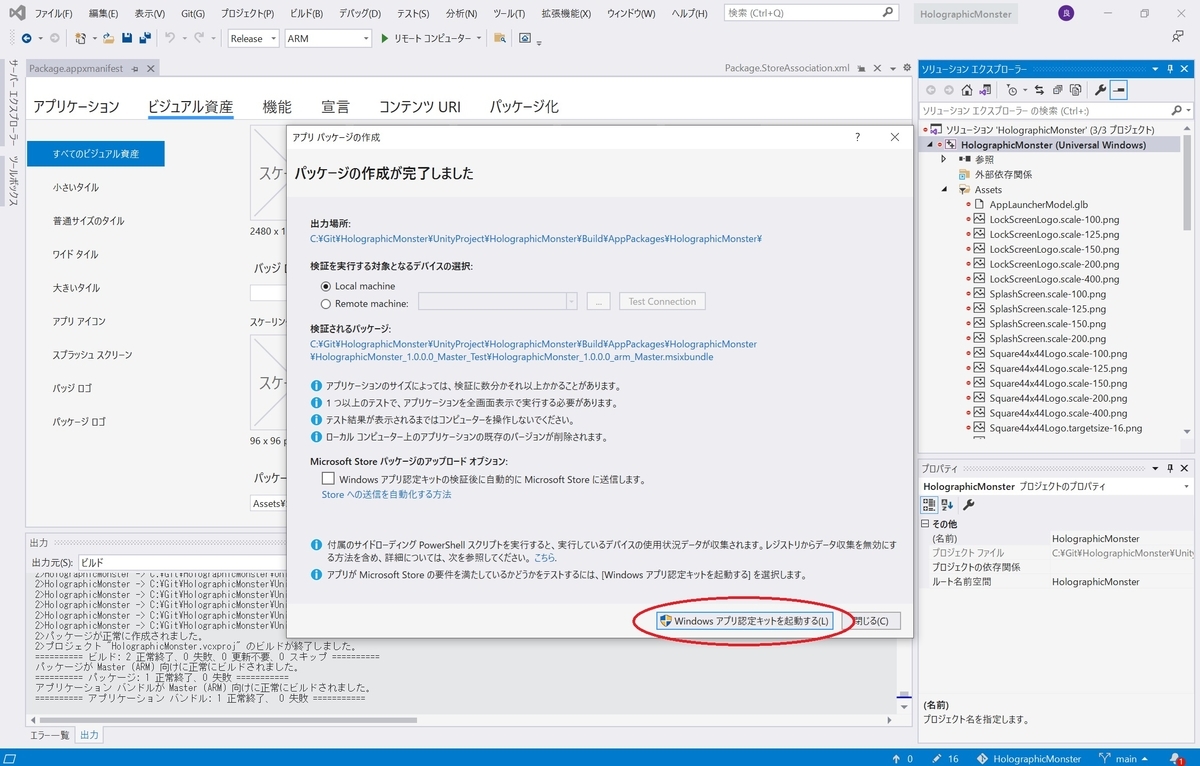
Task: Click the open file folder toolbar icon
Action: (x=108, y=38)
